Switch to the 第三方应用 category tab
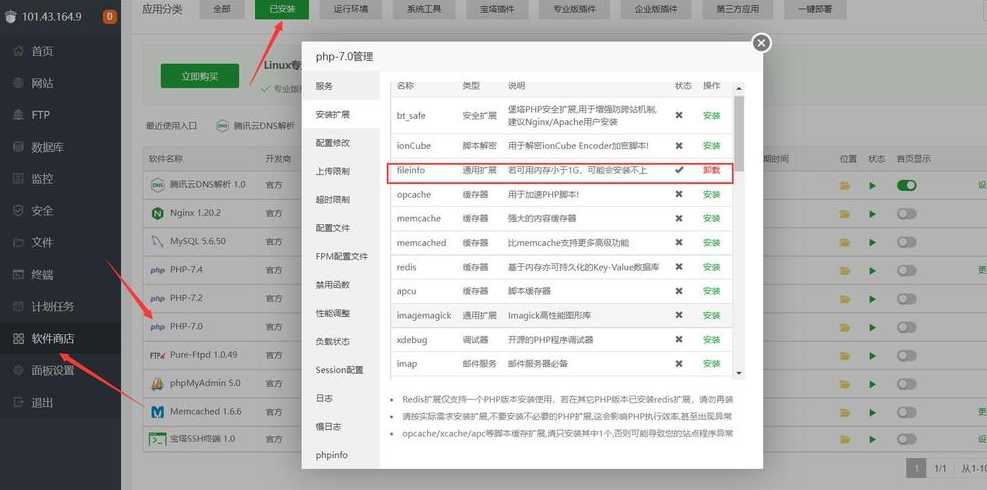Viewport: 987px width, 490px height. click(x=737, y=9)
